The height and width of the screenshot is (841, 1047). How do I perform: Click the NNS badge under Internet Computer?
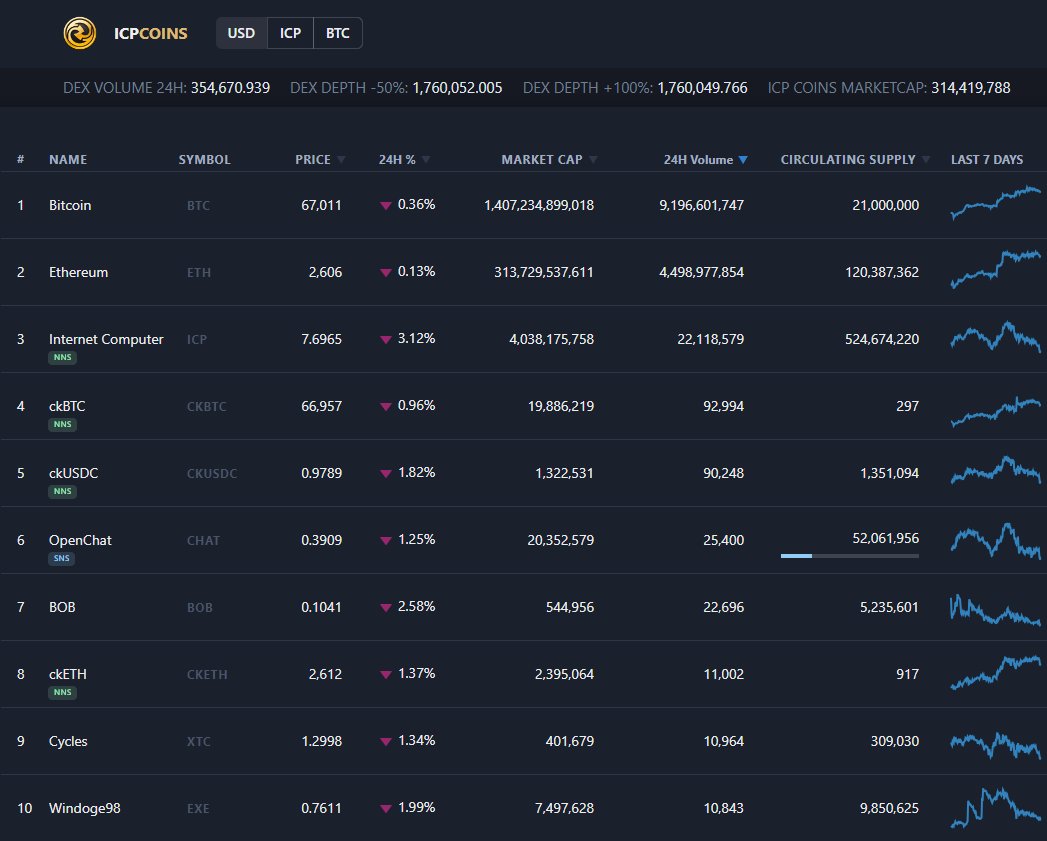62,357
